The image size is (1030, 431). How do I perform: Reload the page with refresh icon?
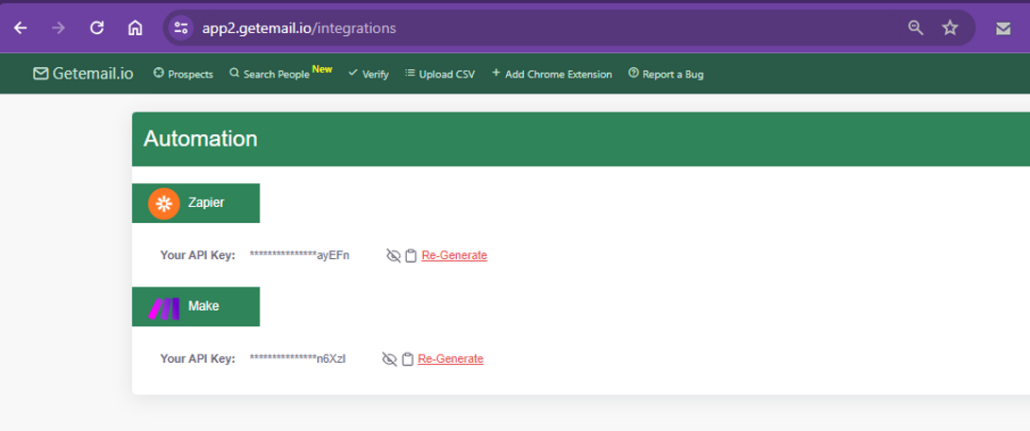97,28
